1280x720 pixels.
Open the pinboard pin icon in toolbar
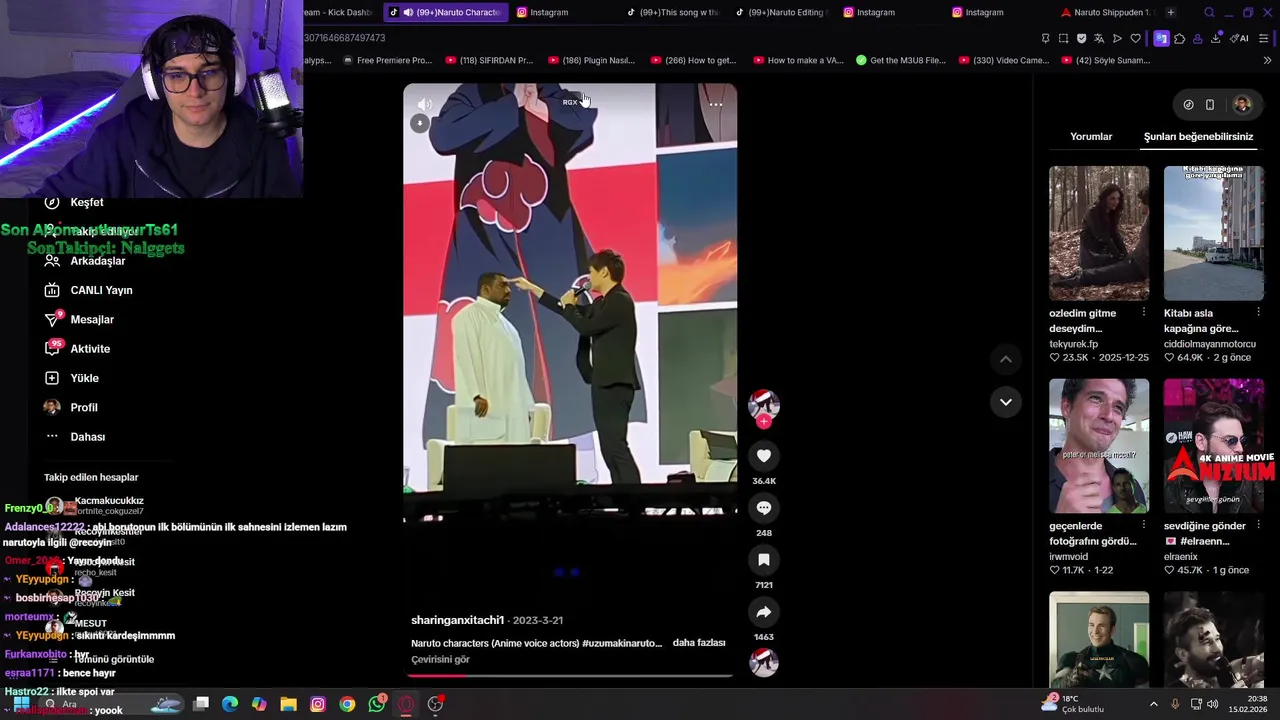coord(1045,38)
